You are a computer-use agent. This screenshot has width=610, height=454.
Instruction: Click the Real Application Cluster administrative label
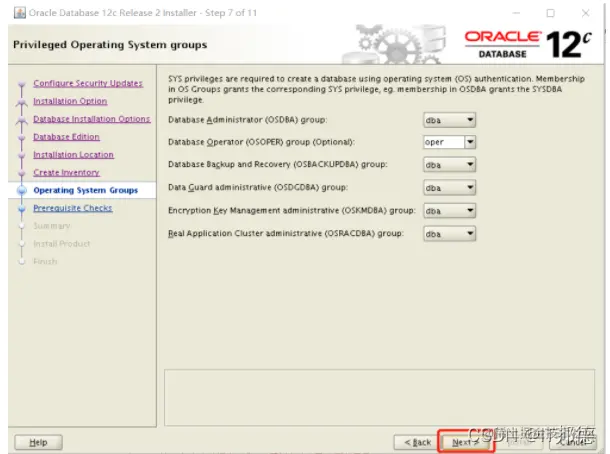pyautogui.click(x=286, y=233)
